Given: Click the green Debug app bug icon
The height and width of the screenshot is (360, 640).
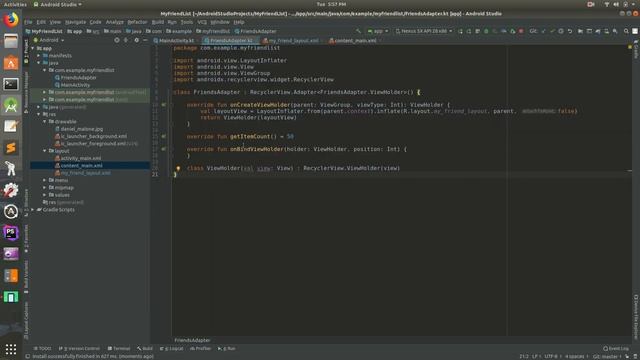Looking at the screenshot, I should [486, 31].
